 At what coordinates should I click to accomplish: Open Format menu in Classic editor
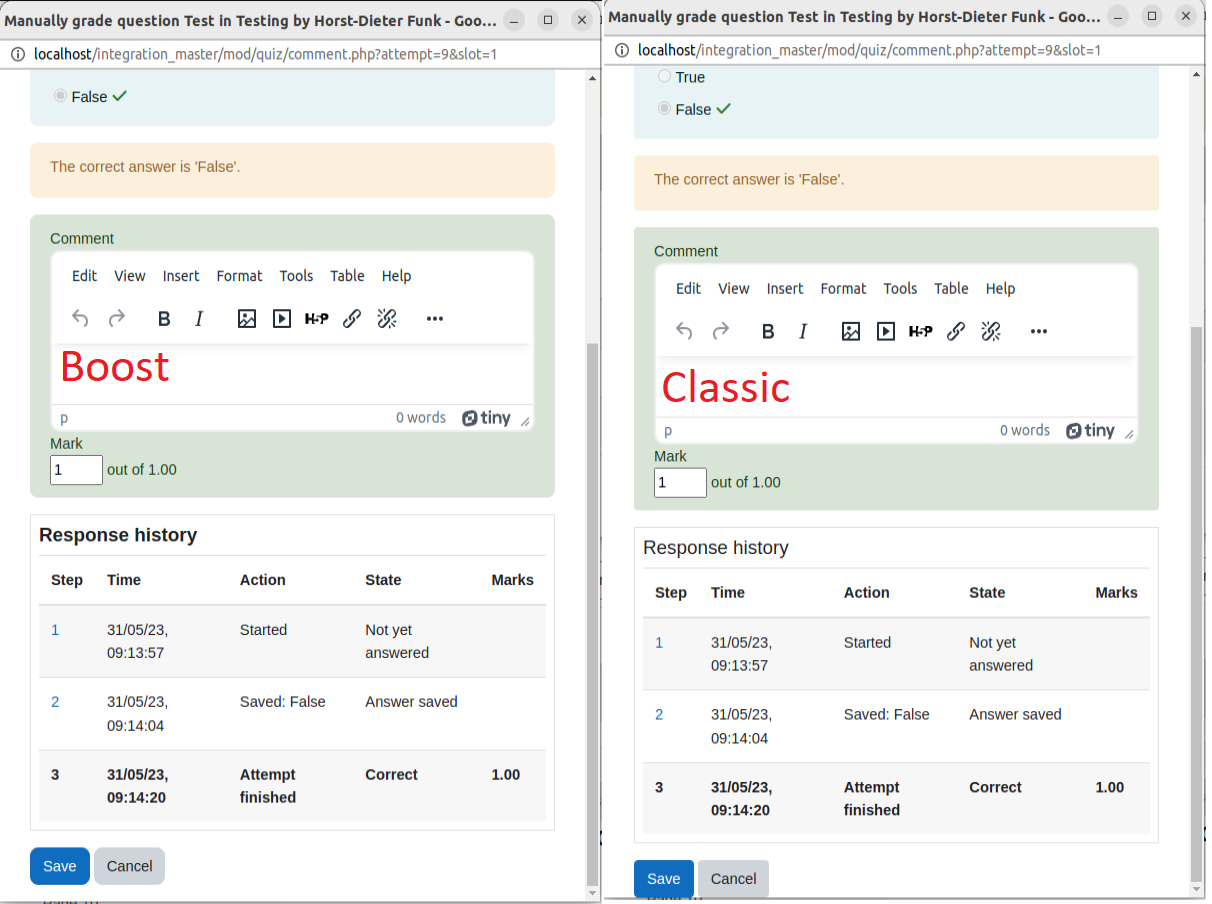coord(844,289)
